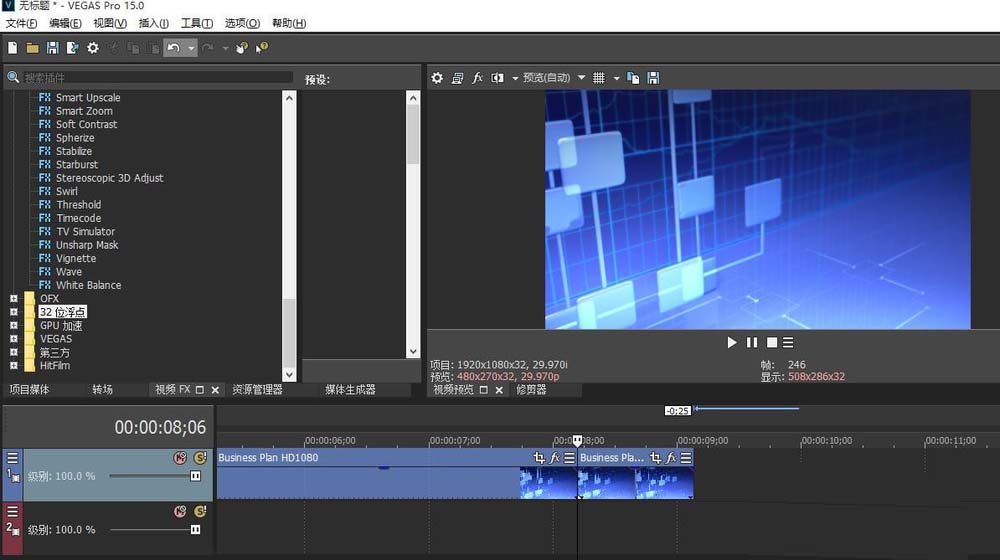Image resolution: width=1000 pixels, height=560 pixels.
Task: Mute video track 1
Action: pos(180,457)
